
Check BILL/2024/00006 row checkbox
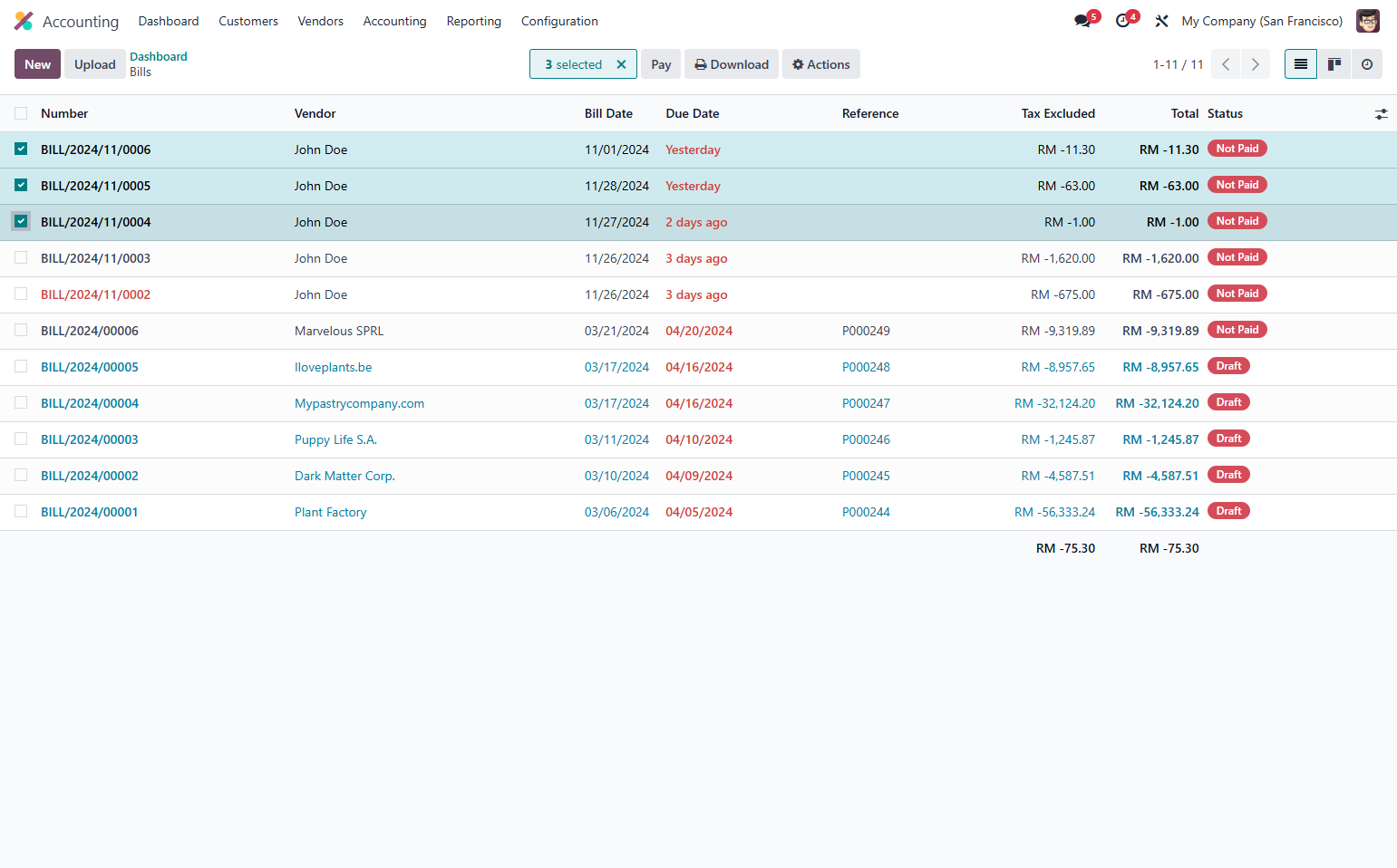click(21, 330)
